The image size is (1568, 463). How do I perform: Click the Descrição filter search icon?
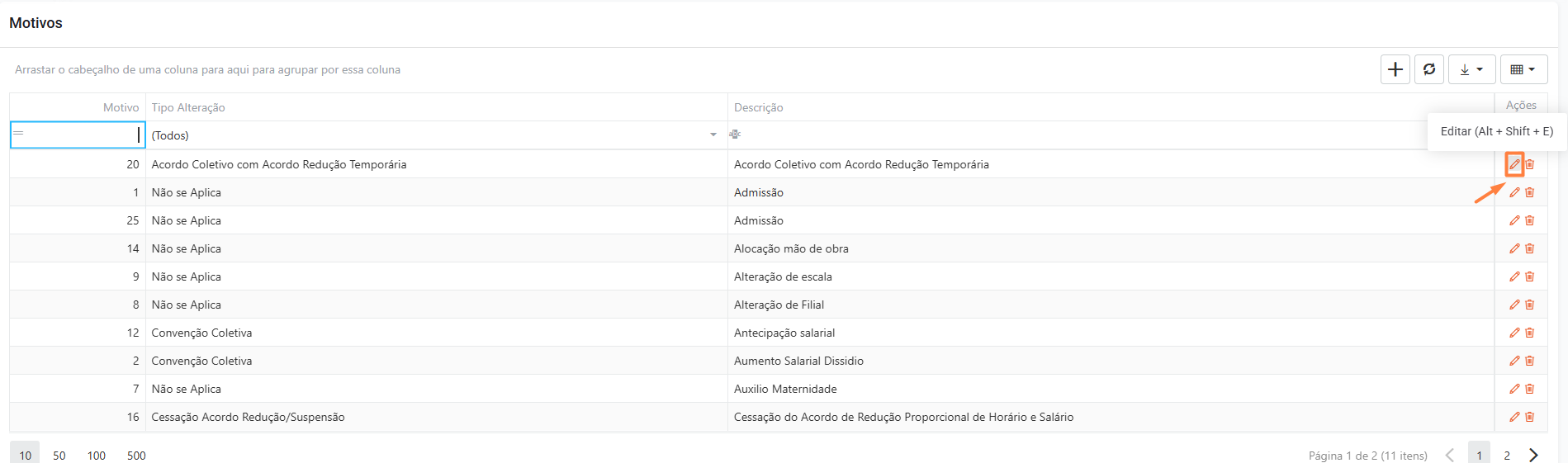[x=735, y=135]
